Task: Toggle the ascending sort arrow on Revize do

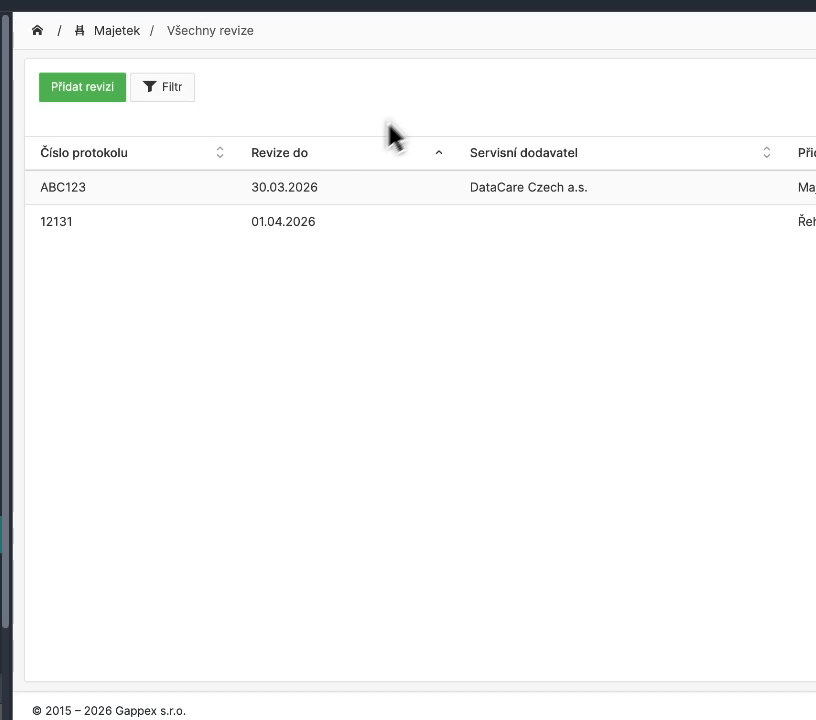Action: coord(438,153)
